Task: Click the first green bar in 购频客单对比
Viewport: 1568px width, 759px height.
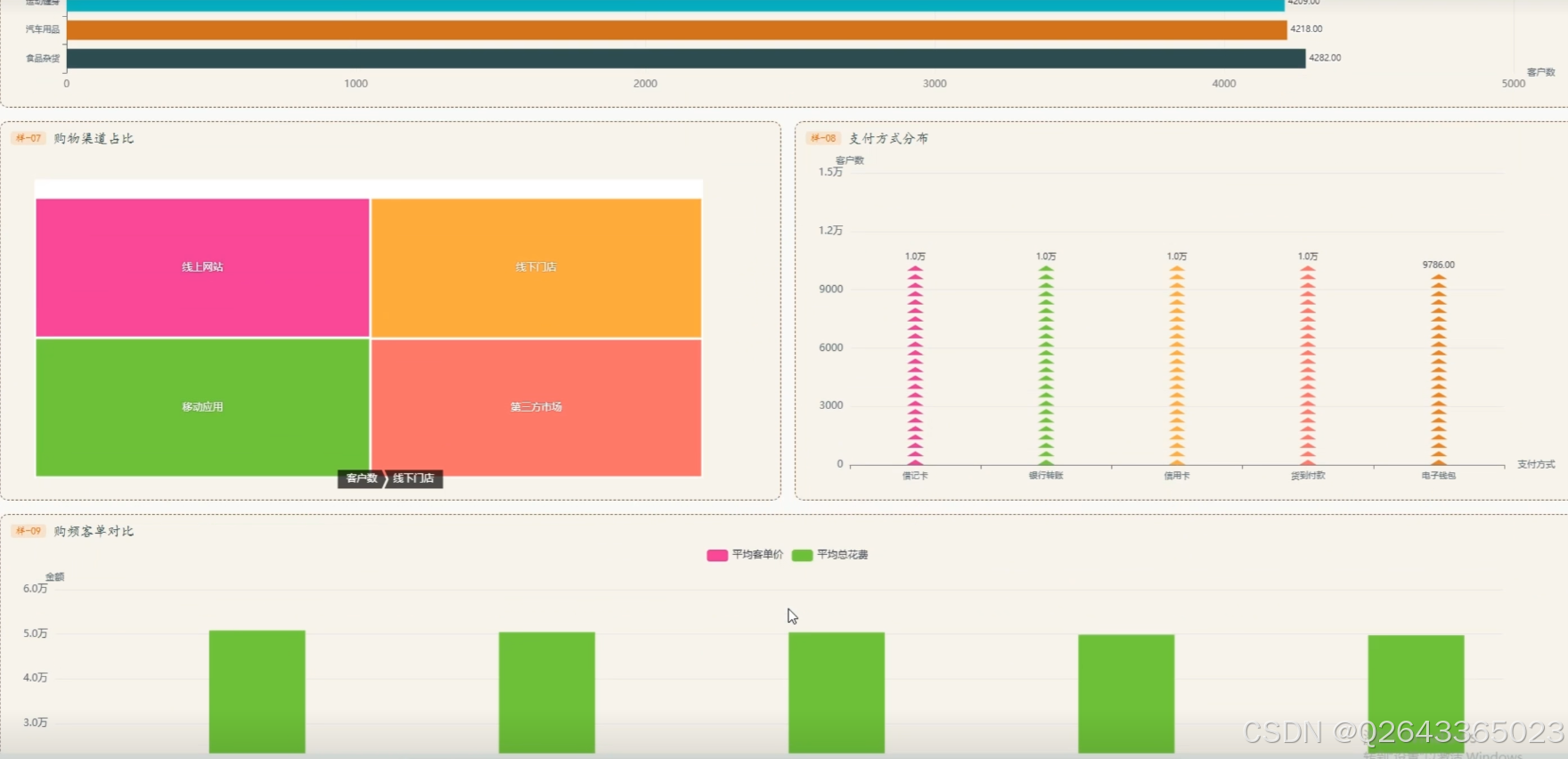Action: [257, 692]
